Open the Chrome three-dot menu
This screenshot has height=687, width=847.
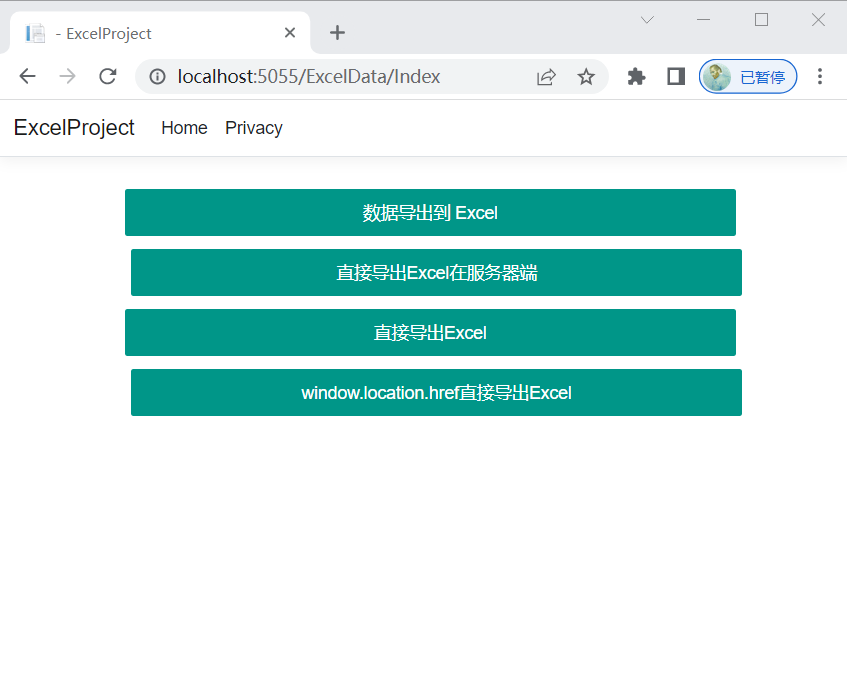tap(819, 76)
